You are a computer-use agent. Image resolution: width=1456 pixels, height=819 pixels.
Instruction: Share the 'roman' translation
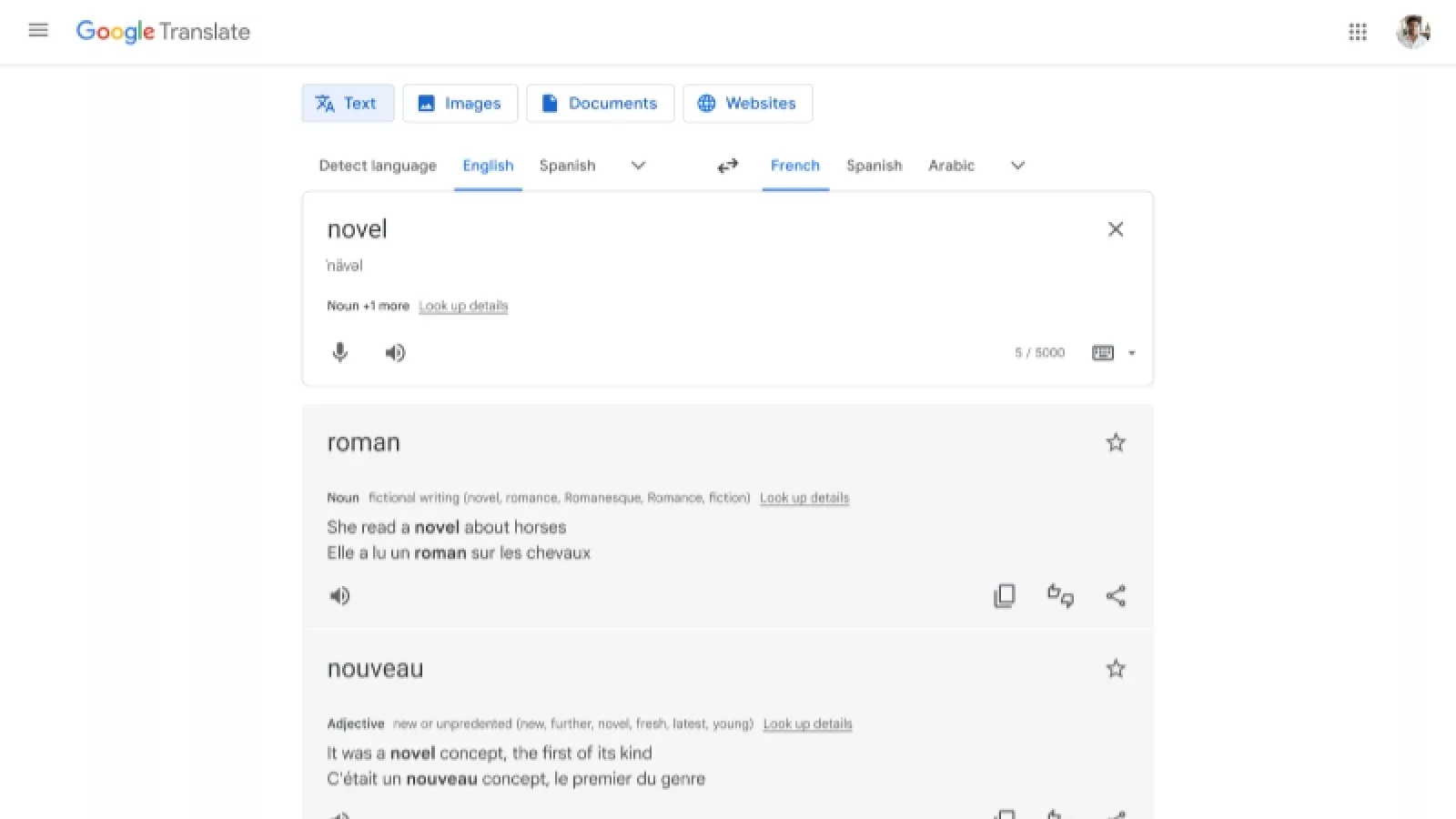click(1116, 596)
